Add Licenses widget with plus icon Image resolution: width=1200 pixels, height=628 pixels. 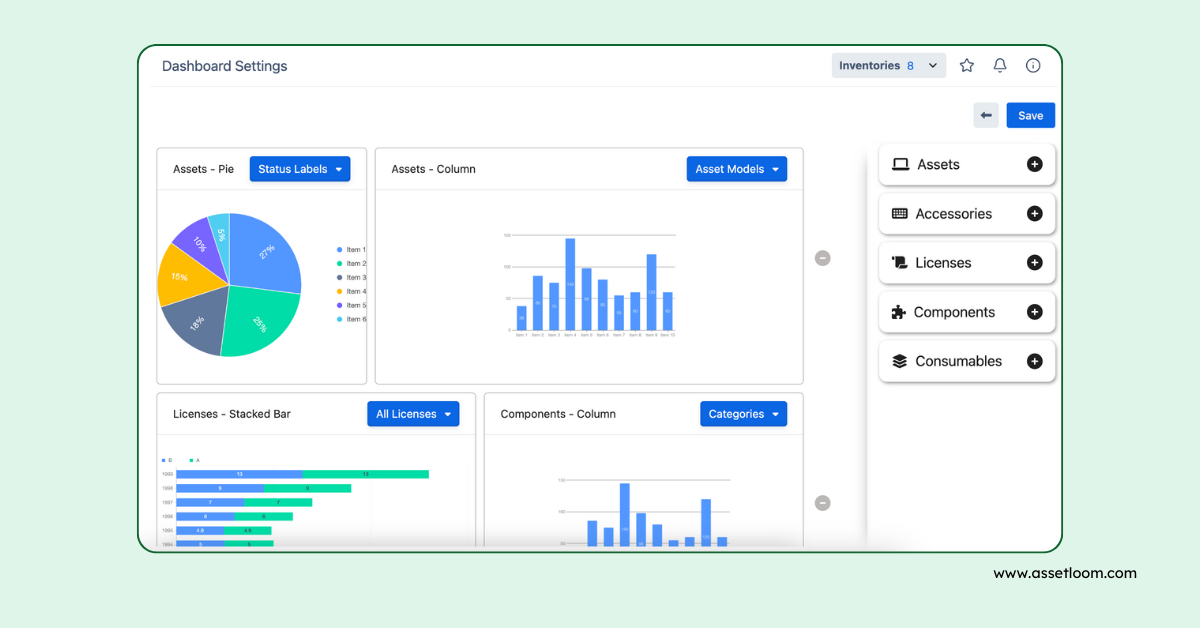1034,262
